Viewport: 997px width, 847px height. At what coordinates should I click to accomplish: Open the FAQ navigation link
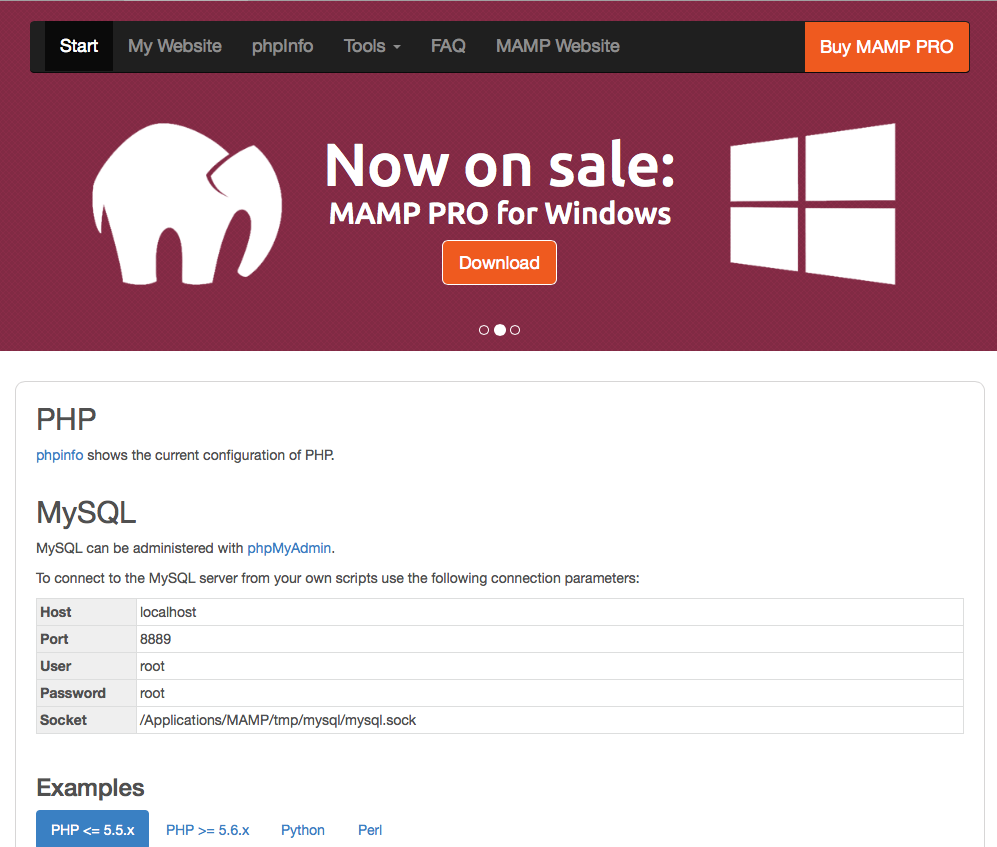[x=448, y=46]
